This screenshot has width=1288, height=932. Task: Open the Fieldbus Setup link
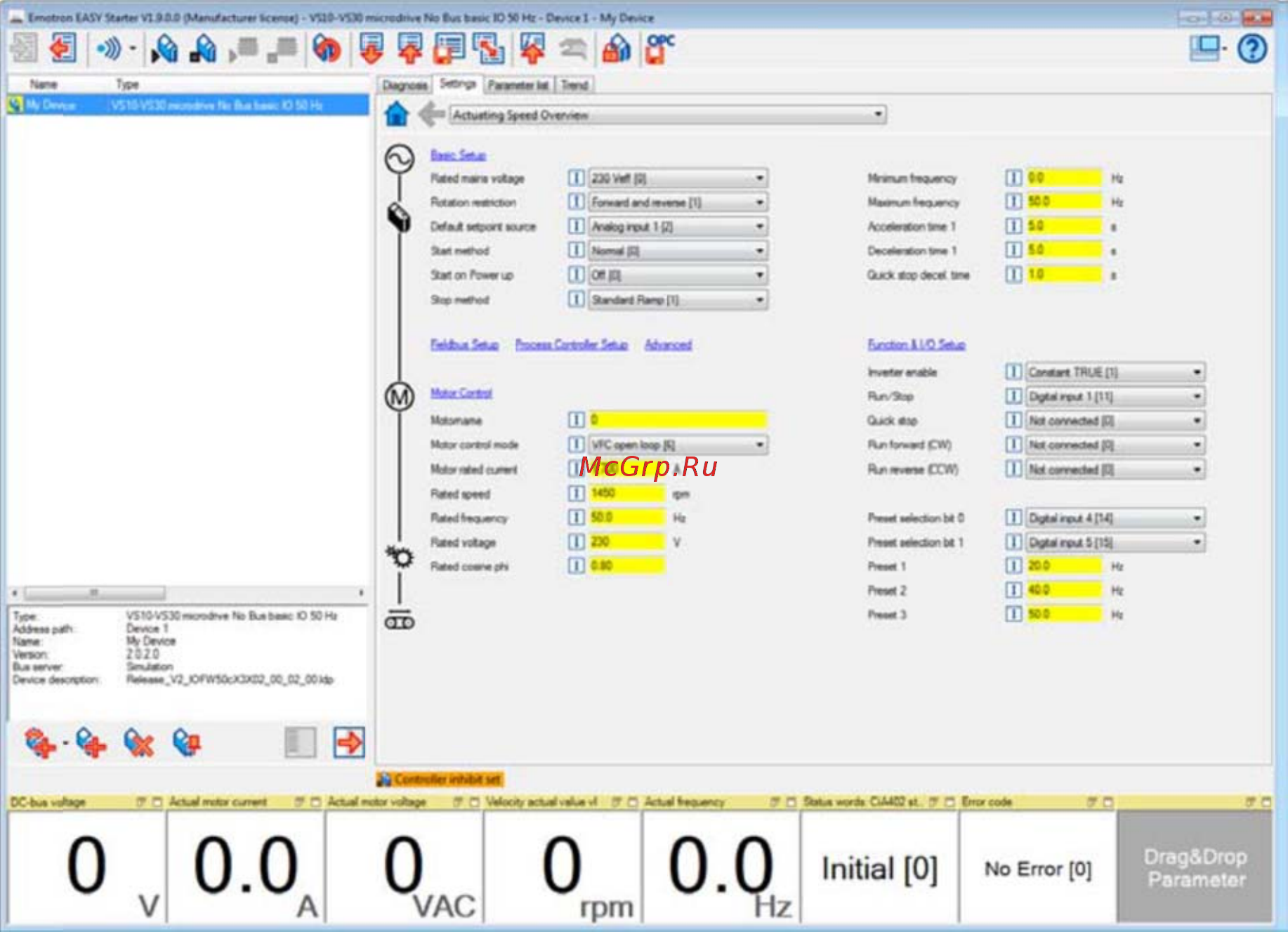464,344
